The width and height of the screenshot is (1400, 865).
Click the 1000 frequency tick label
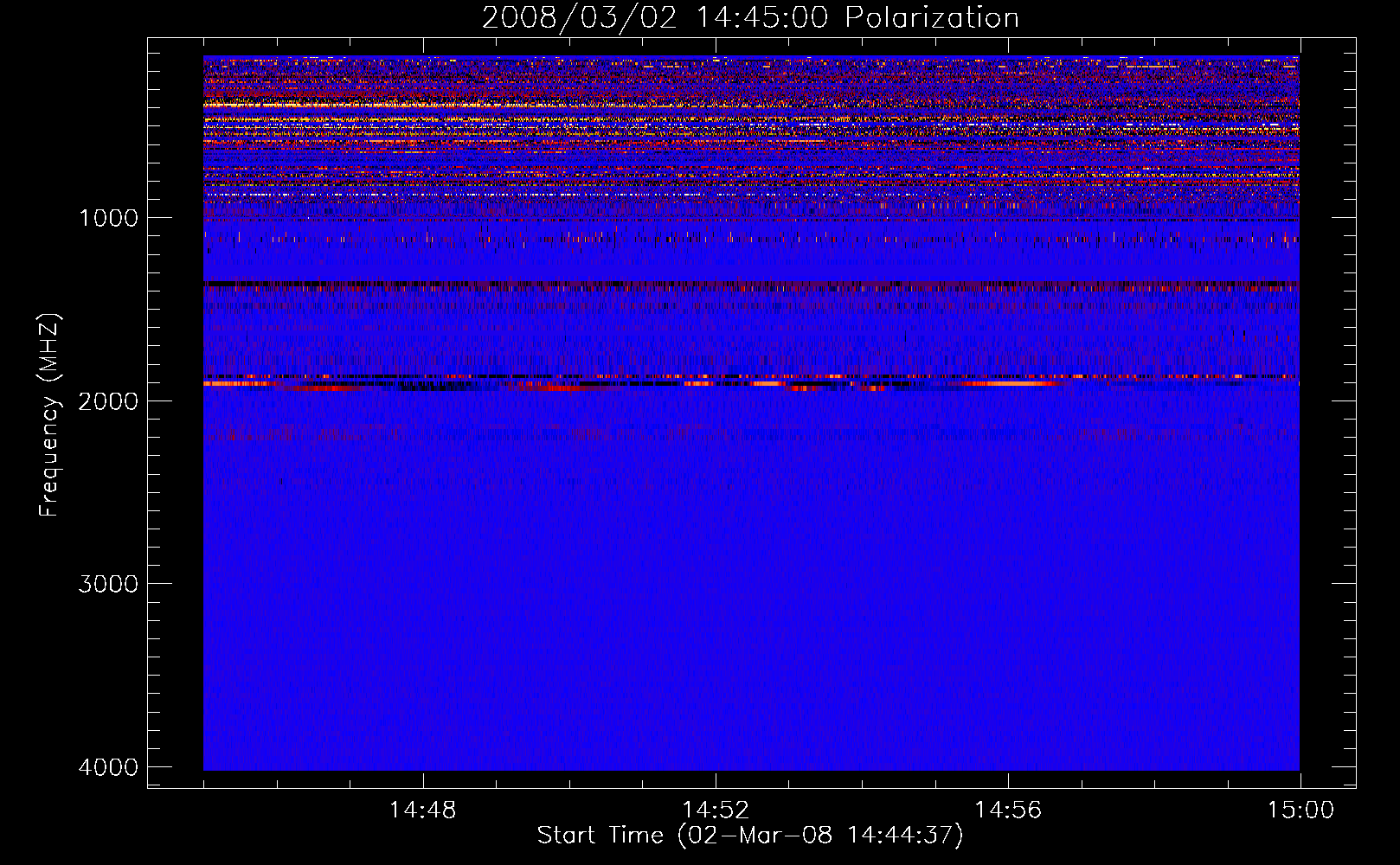coord(108,217)
